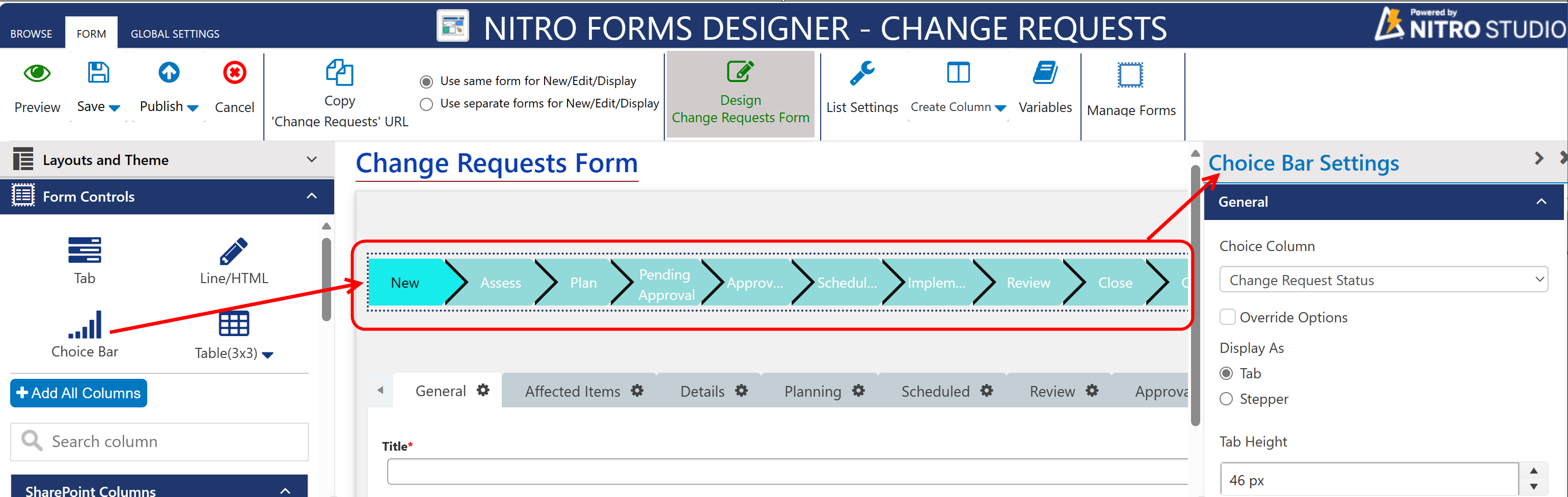Enable Override Options checkbox
The height and width of the screenshot is (497, 1568).
[x=1227, y=317]
